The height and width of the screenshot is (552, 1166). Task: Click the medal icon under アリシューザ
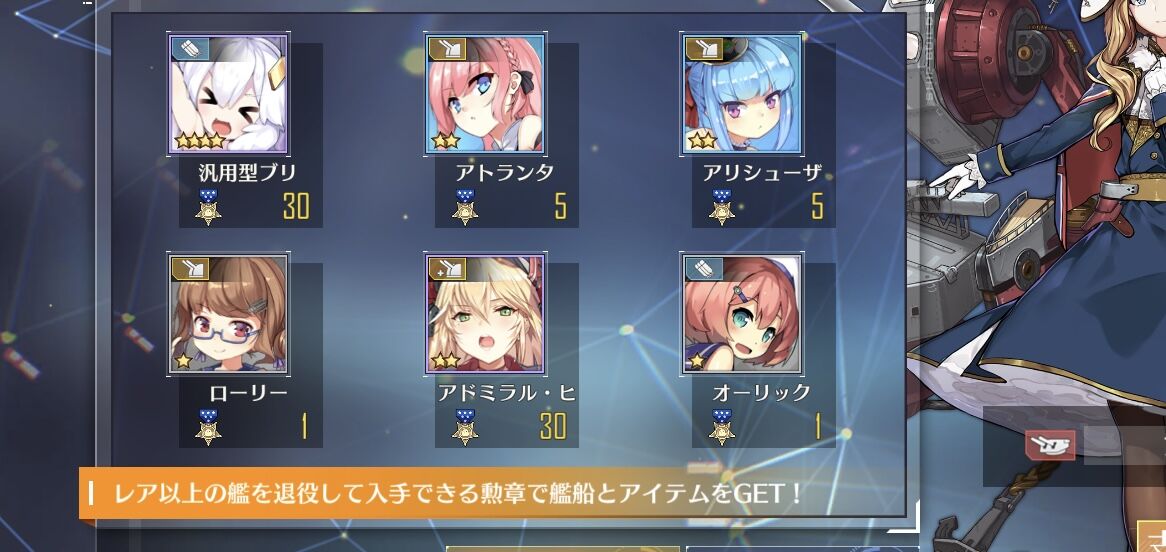(x=721, y=207)
